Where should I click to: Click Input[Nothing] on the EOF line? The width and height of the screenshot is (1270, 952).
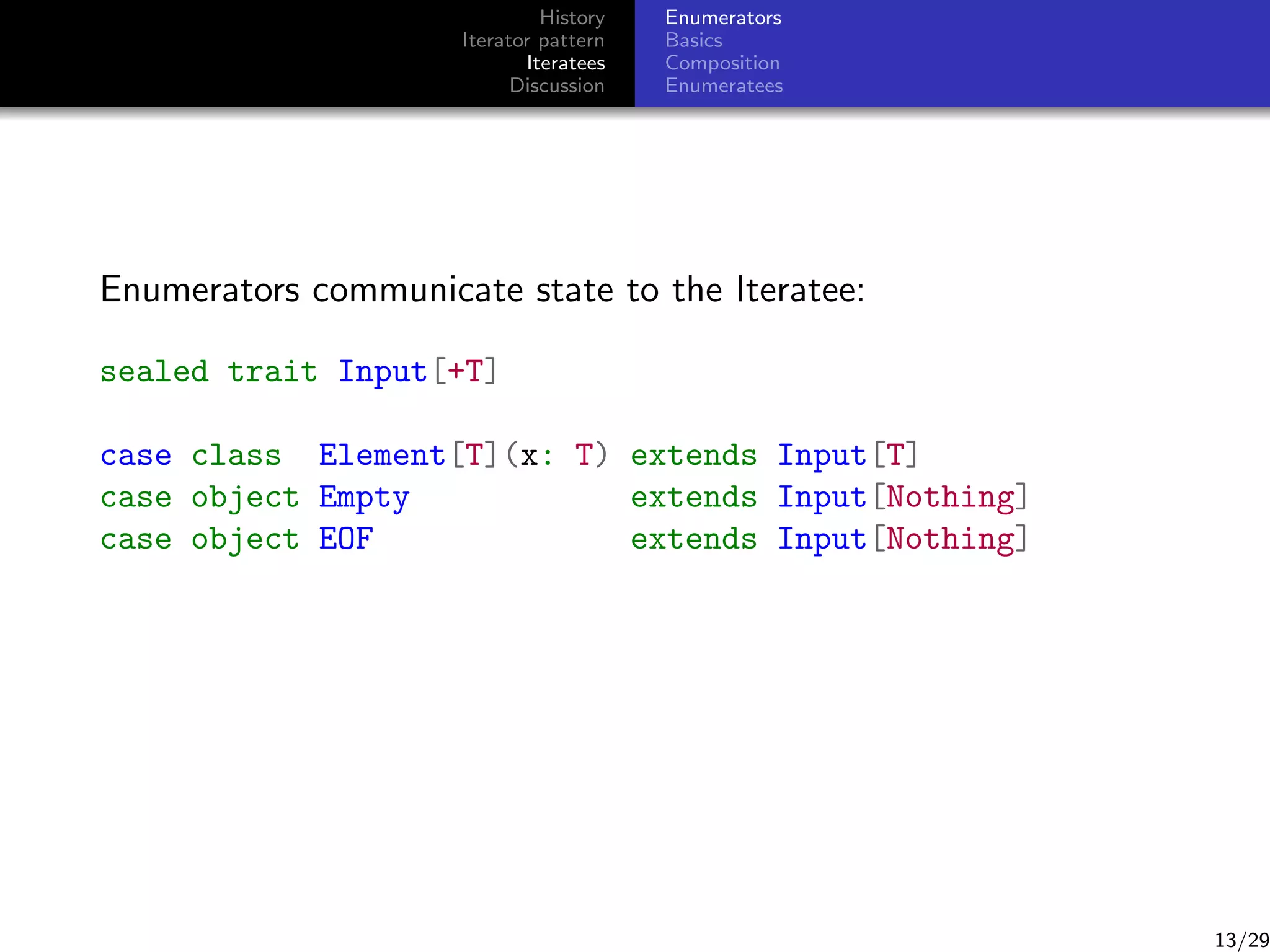coord(903,539)
